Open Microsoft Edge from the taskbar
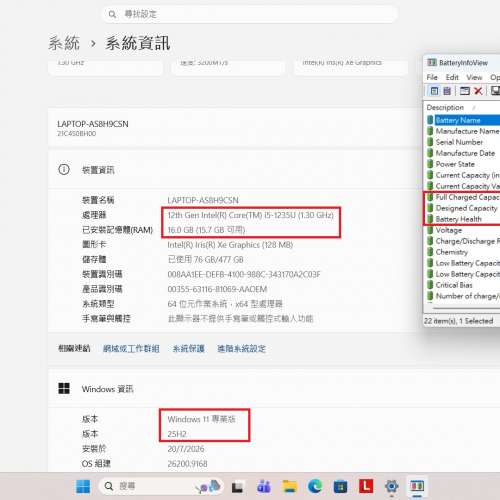Image resolution: width=500 pixels, height=500 pixels. 315,486
